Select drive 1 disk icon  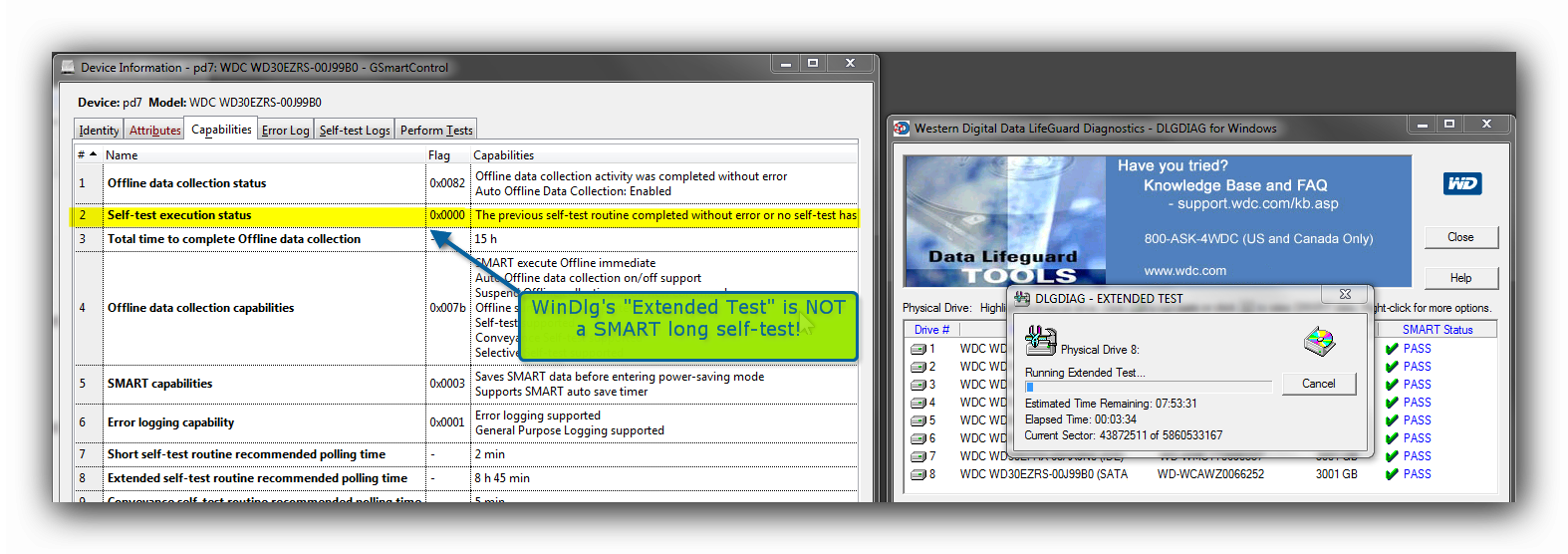point(918,349)
